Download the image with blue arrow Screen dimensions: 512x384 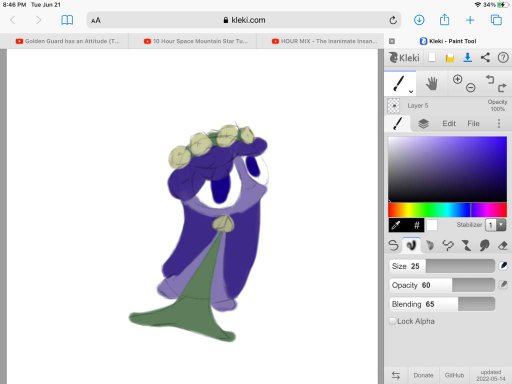[468, 58]
